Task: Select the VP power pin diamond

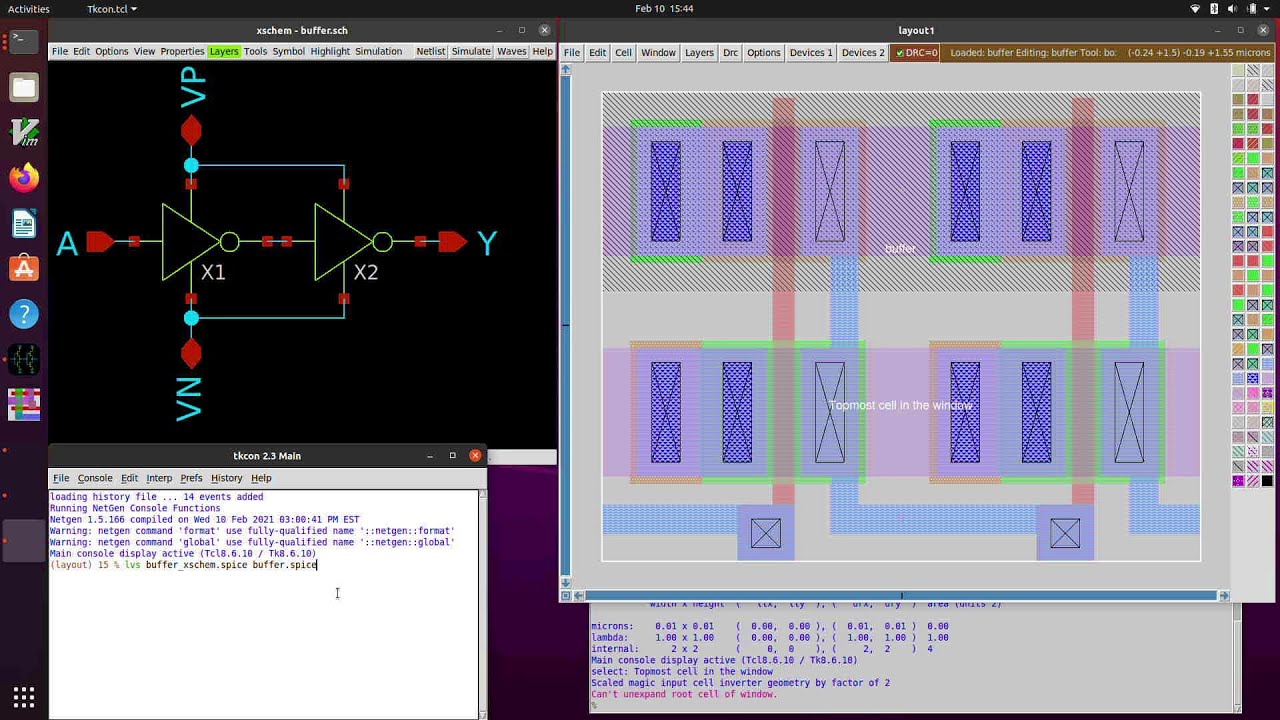Action: 191,130
